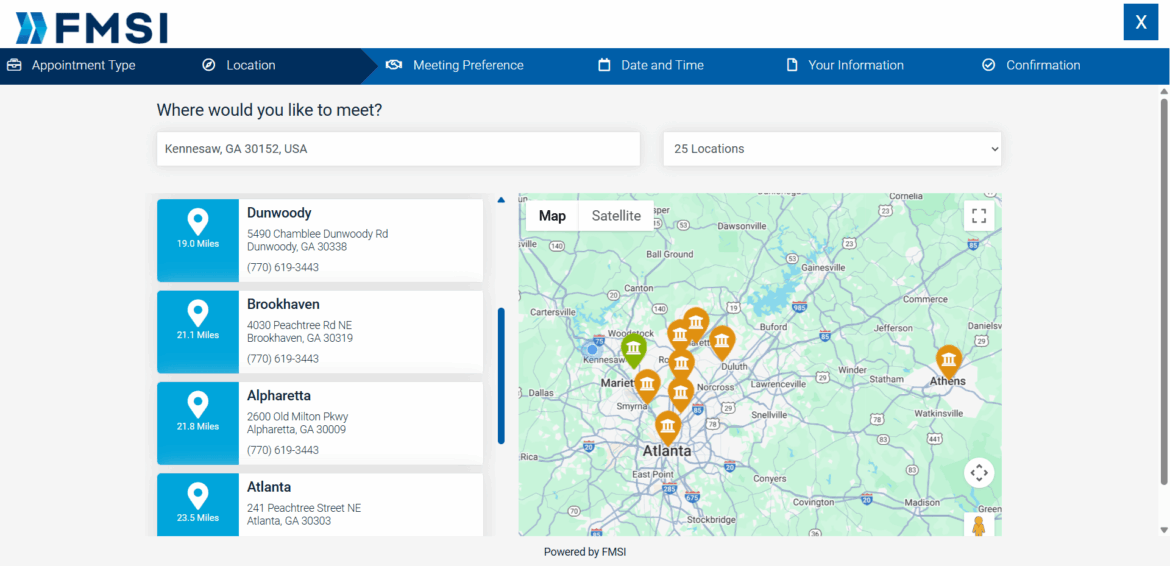Open map camera controls
Image resolution: width=1170 pixels, height=566 pixels.
click(978, 473)
